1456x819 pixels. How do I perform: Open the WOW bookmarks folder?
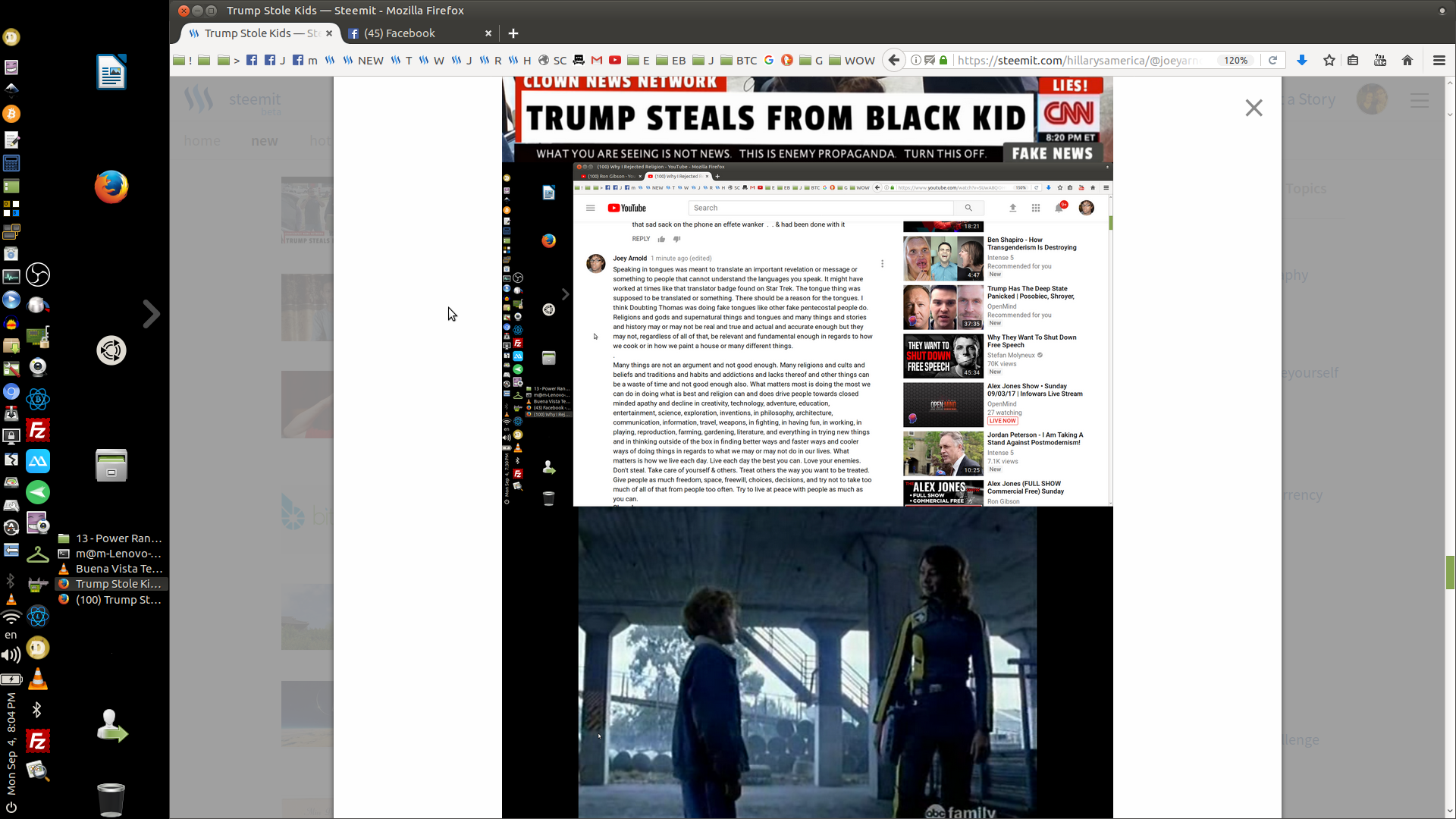(x=852, y=60)
